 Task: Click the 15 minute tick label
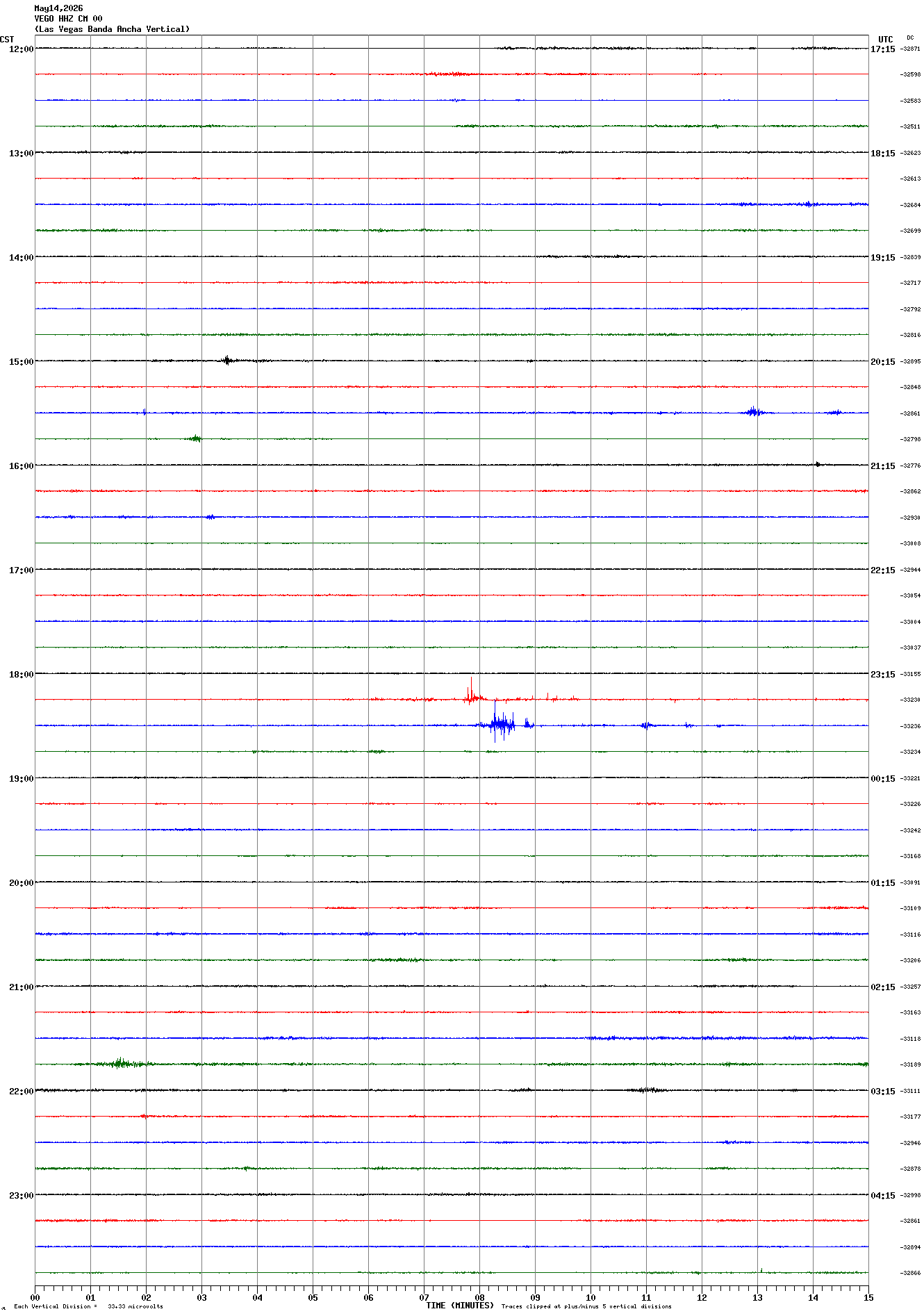(868, 1297)
